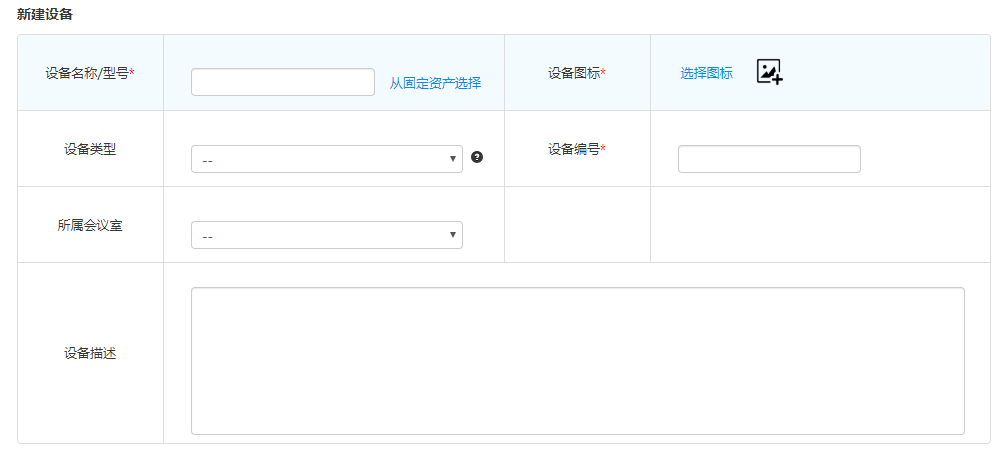Click the arrow of 所属会议室 select box
Screen dimensions: 1000x460
point(453,235)
